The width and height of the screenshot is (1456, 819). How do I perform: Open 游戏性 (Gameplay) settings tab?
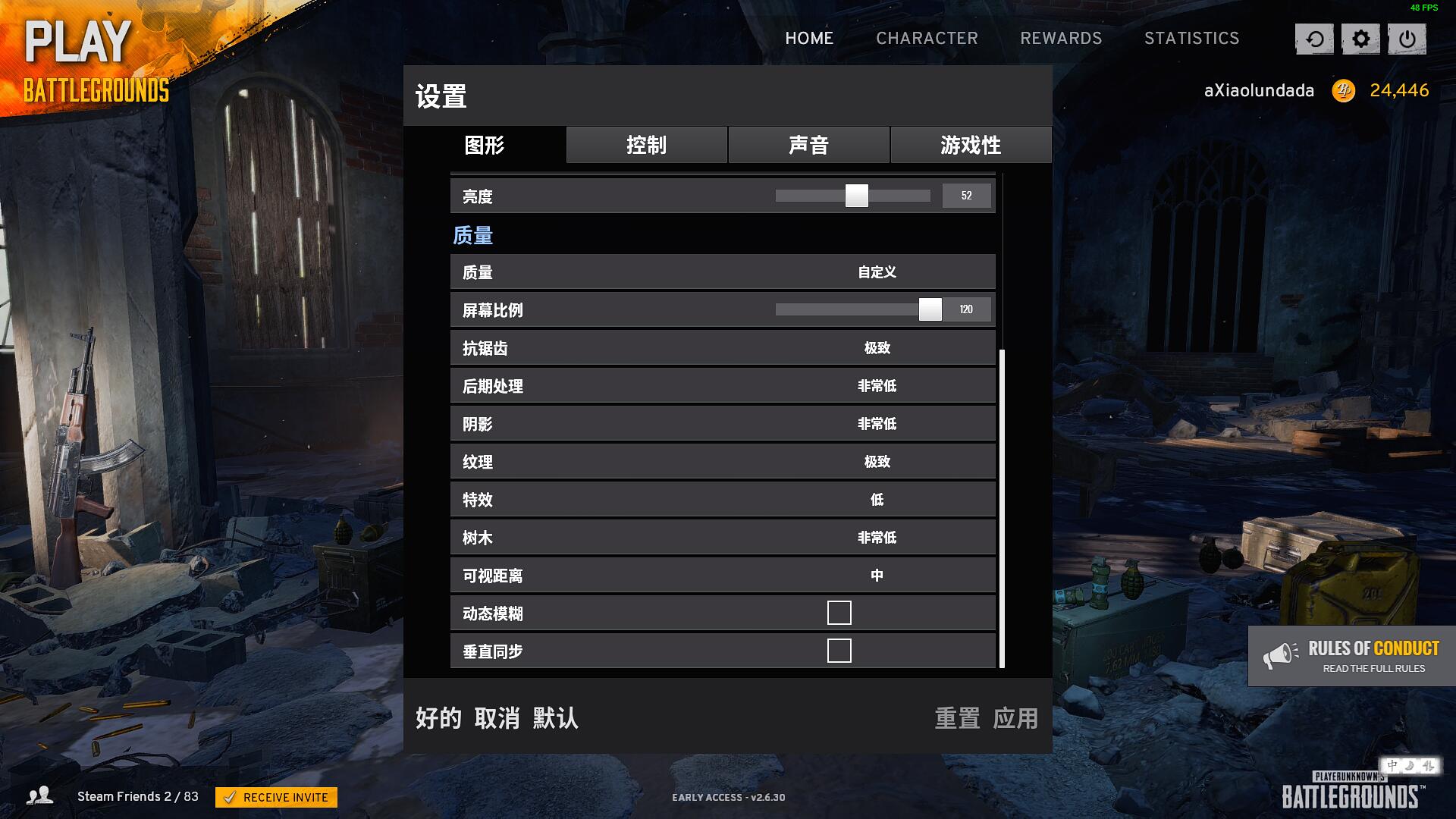pos(971,144)
